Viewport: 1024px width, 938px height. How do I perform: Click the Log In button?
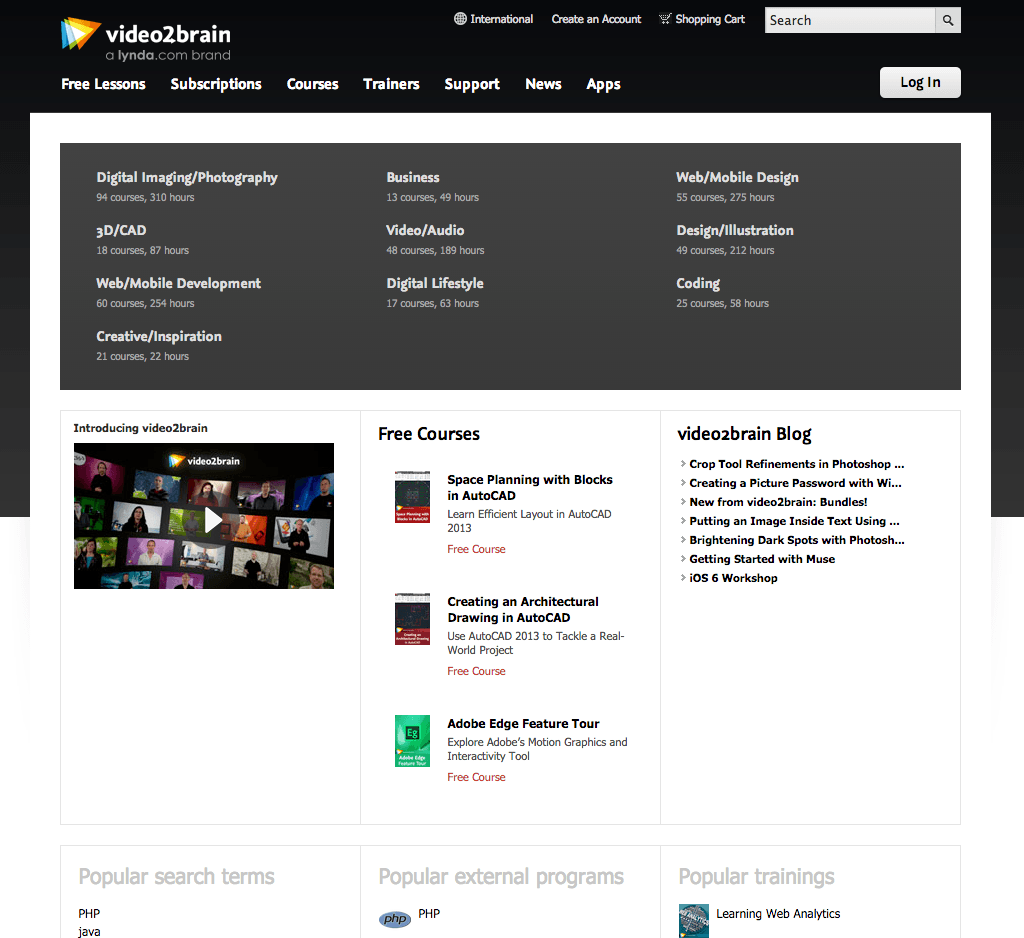click(x=920, y=82)
